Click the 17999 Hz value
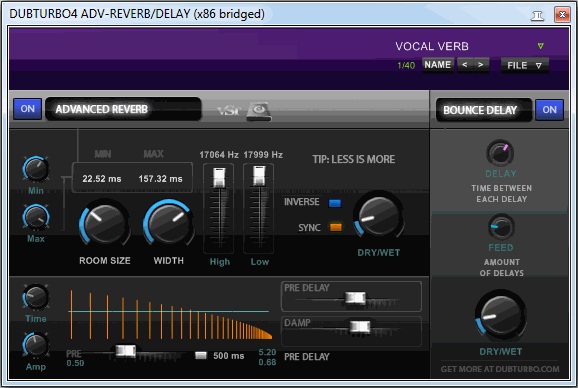578x388 pixels. [x=263, y=155]
